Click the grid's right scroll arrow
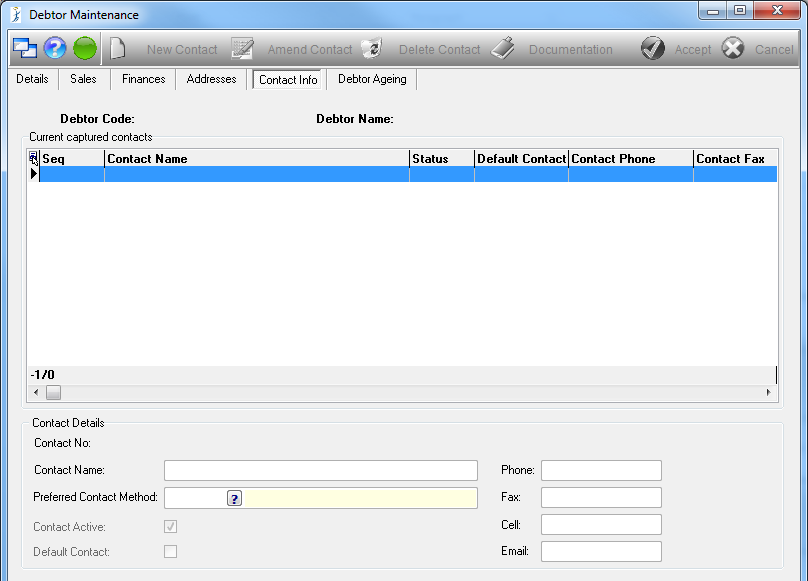 [769, 392]
